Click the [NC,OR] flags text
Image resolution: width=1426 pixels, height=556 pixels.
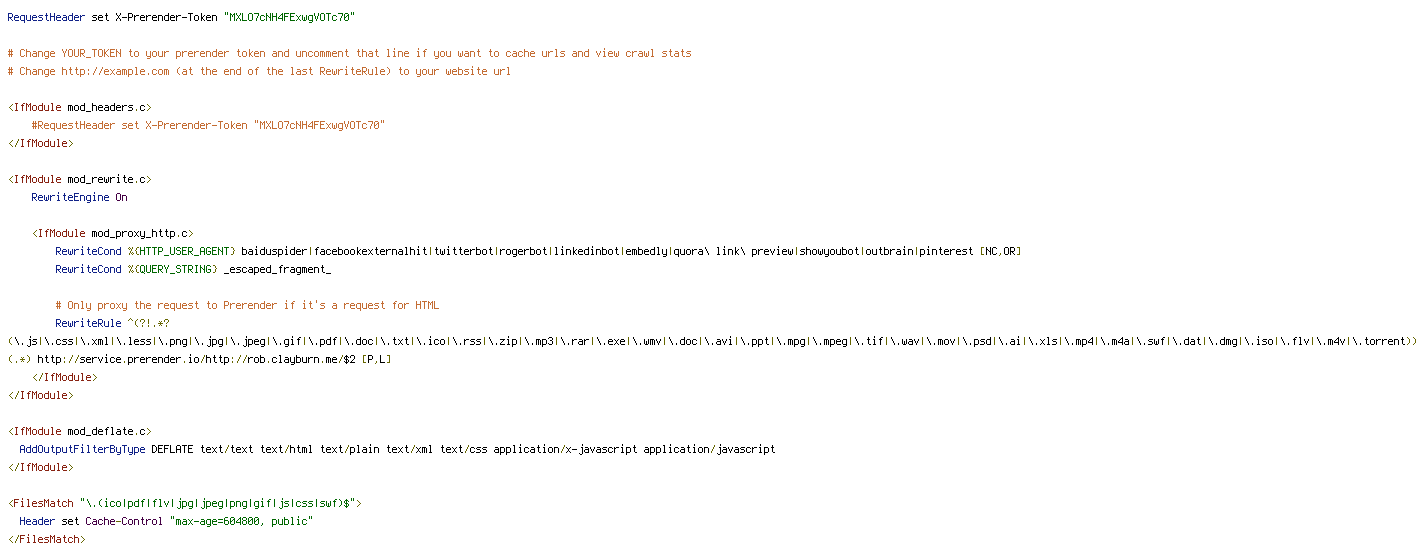[1000, 251]
